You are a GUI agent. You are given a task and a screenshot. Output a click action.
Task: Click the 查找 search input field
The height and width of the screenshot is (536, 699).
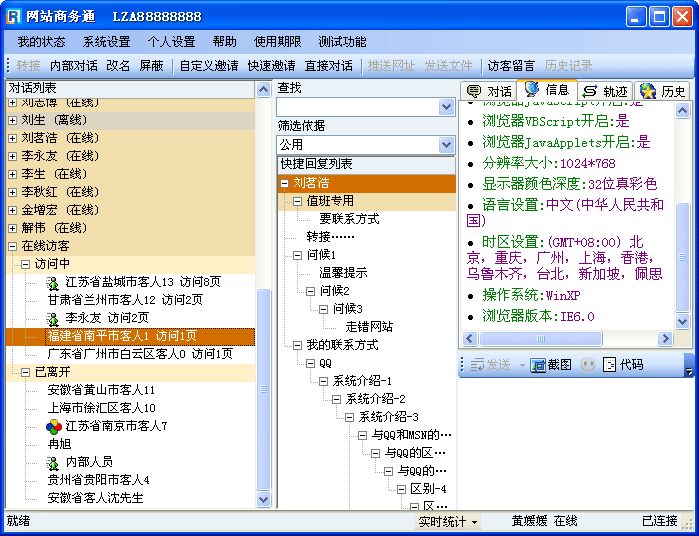click(358, 107)
